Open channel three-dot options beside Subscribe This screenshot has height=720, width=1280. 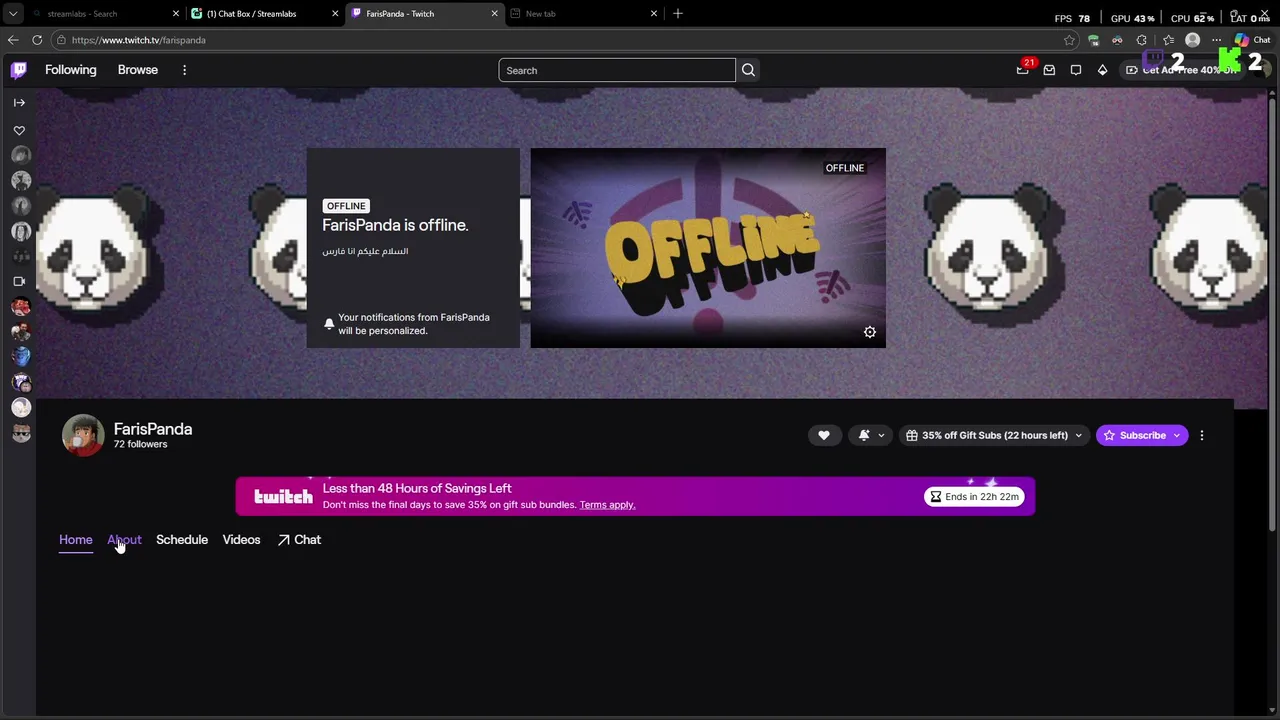click(1202, 435)
